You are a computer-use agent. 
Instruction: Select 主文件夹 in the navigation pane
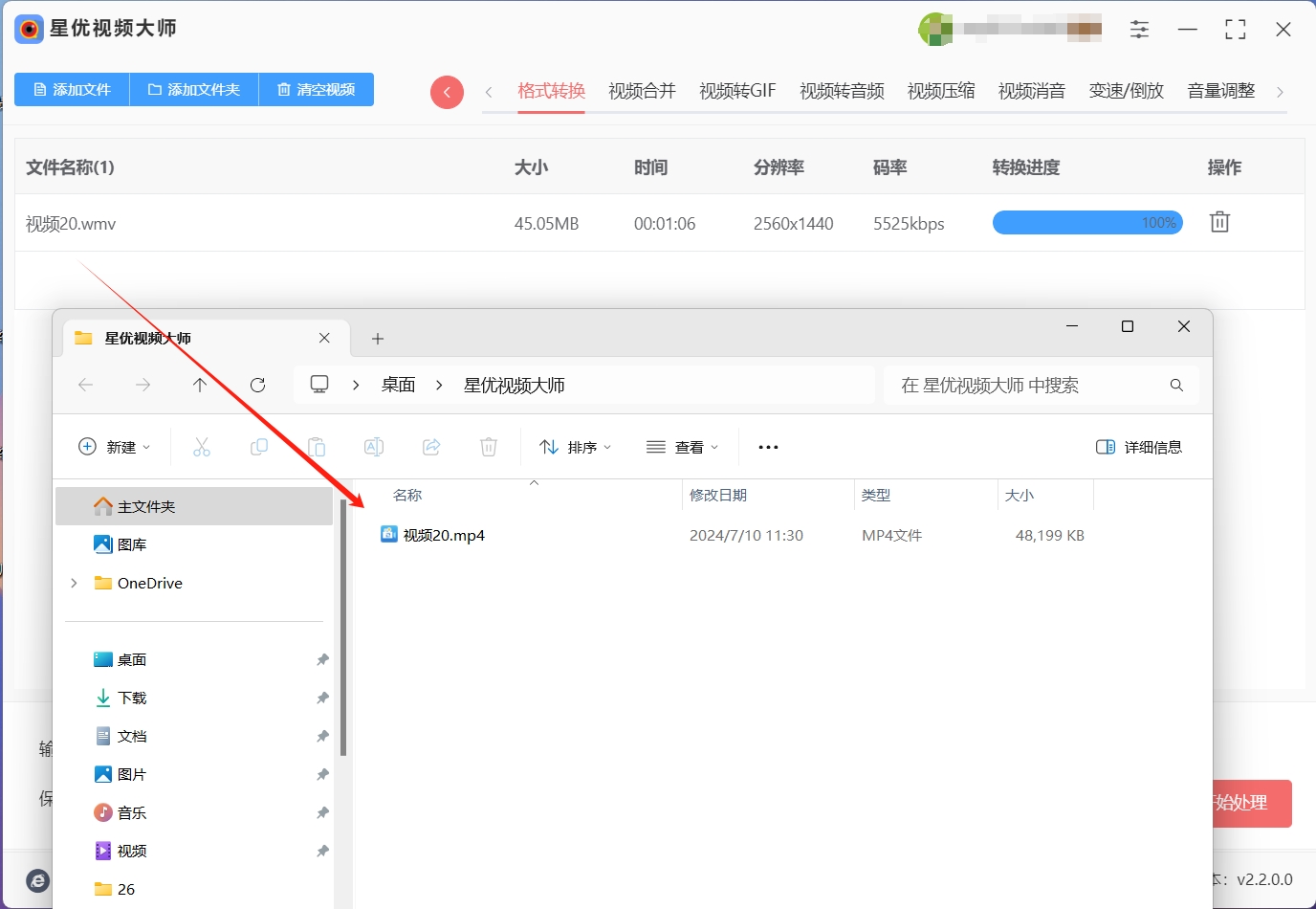[194, 506]
